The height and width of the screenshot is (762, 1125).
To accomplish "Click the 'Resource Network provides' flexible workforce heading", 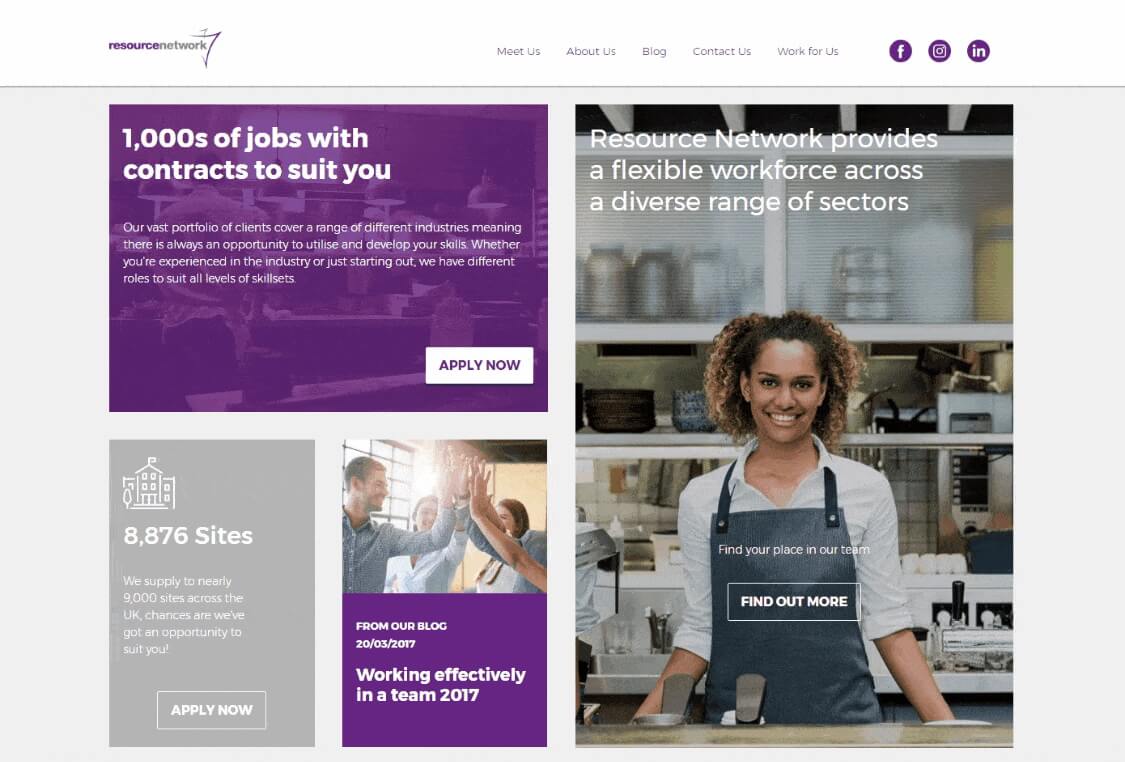I will pos(763,170).
